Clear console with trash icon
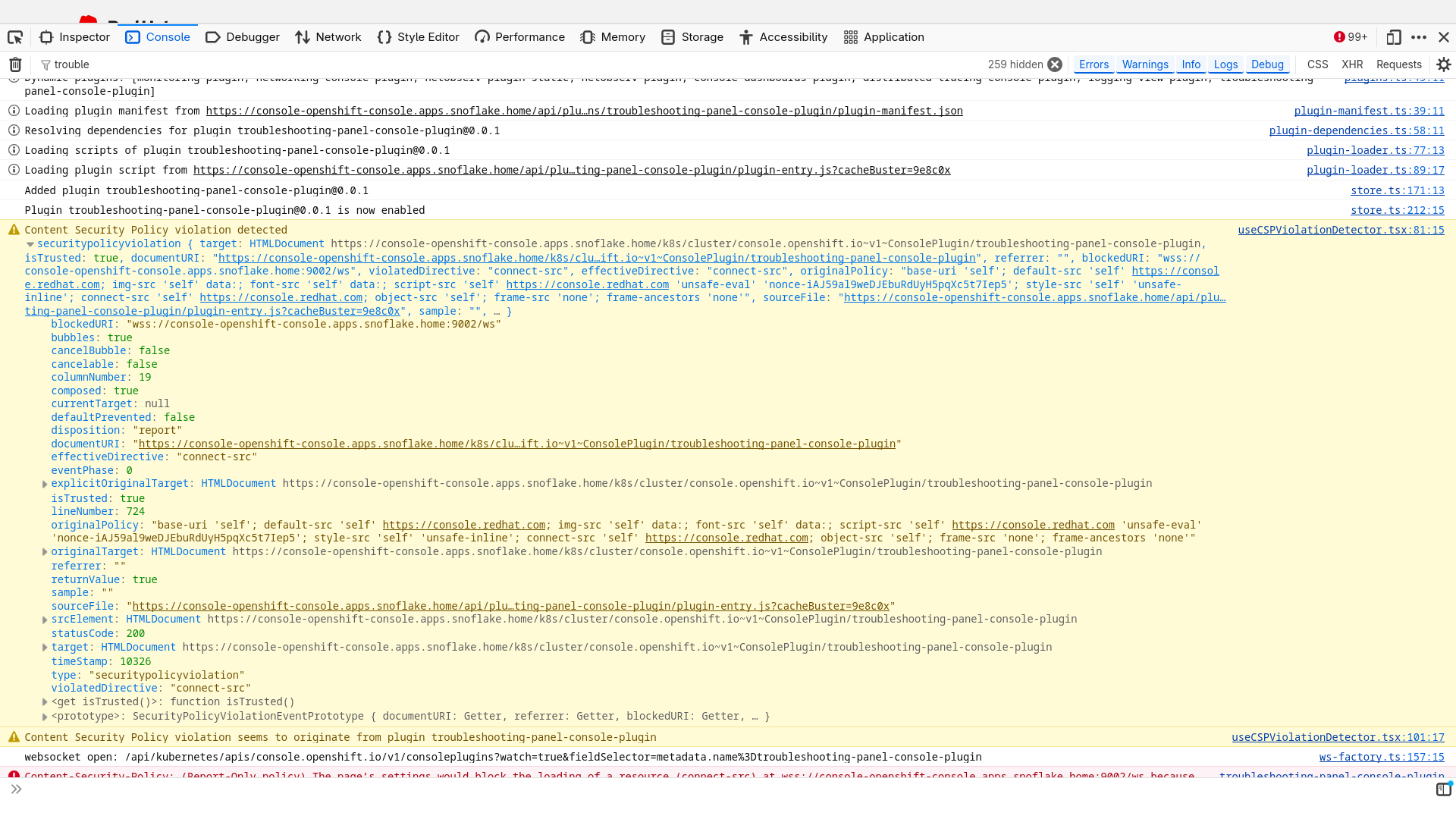This screenshot has height=819, width=1456. click(x=15, y=64)
